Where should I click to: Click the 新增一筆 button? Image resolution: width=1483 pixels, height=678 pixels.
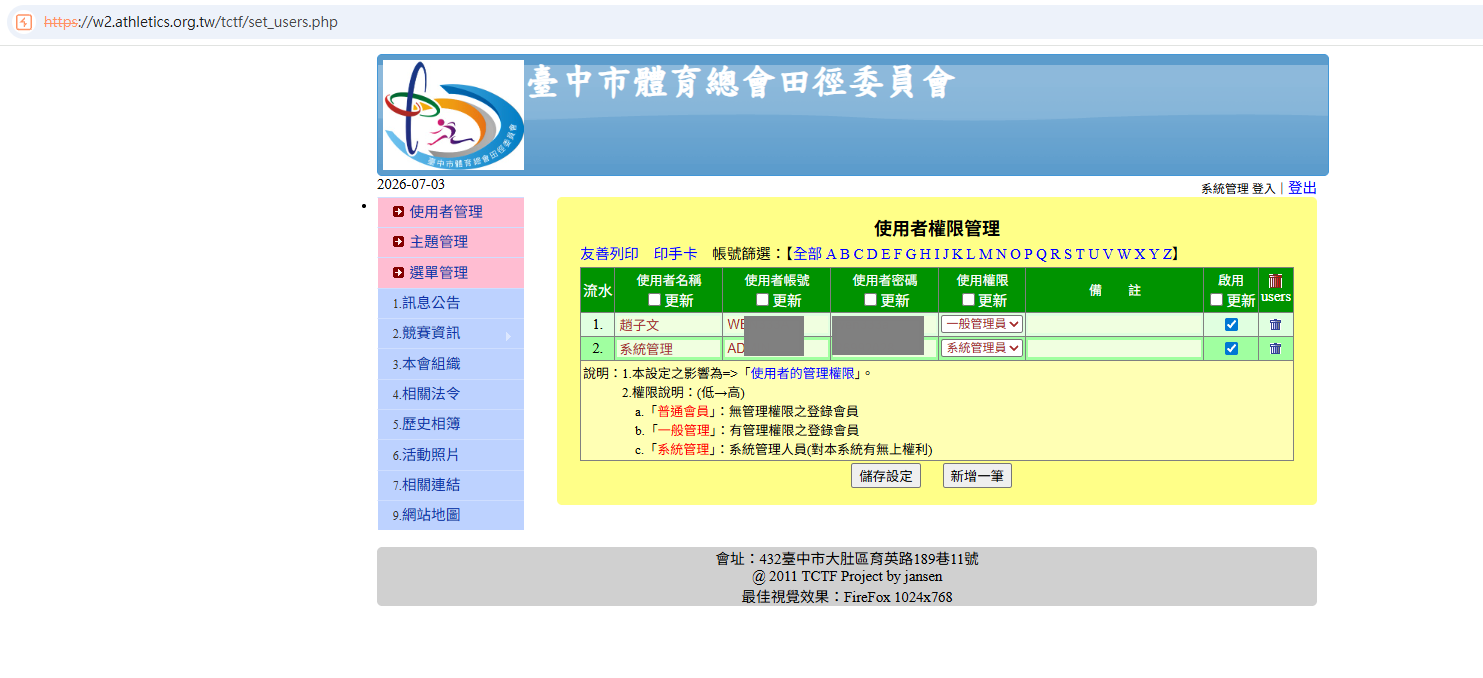977,476
